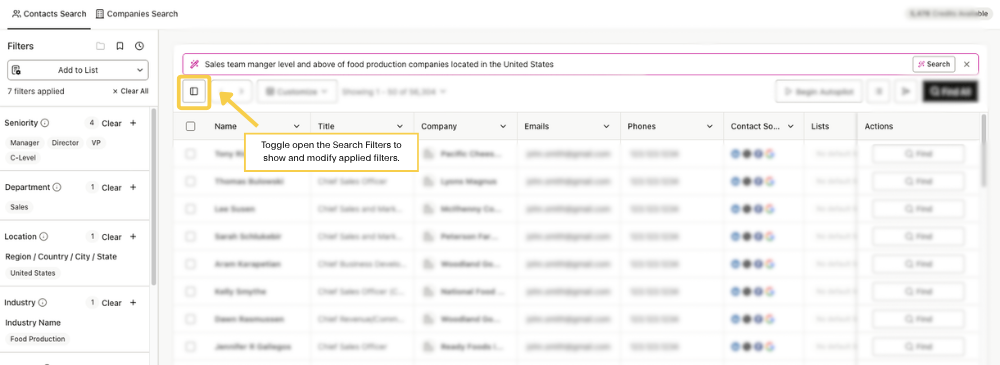
Task: Click the Food Production industry chip
Action: [38, 339]
